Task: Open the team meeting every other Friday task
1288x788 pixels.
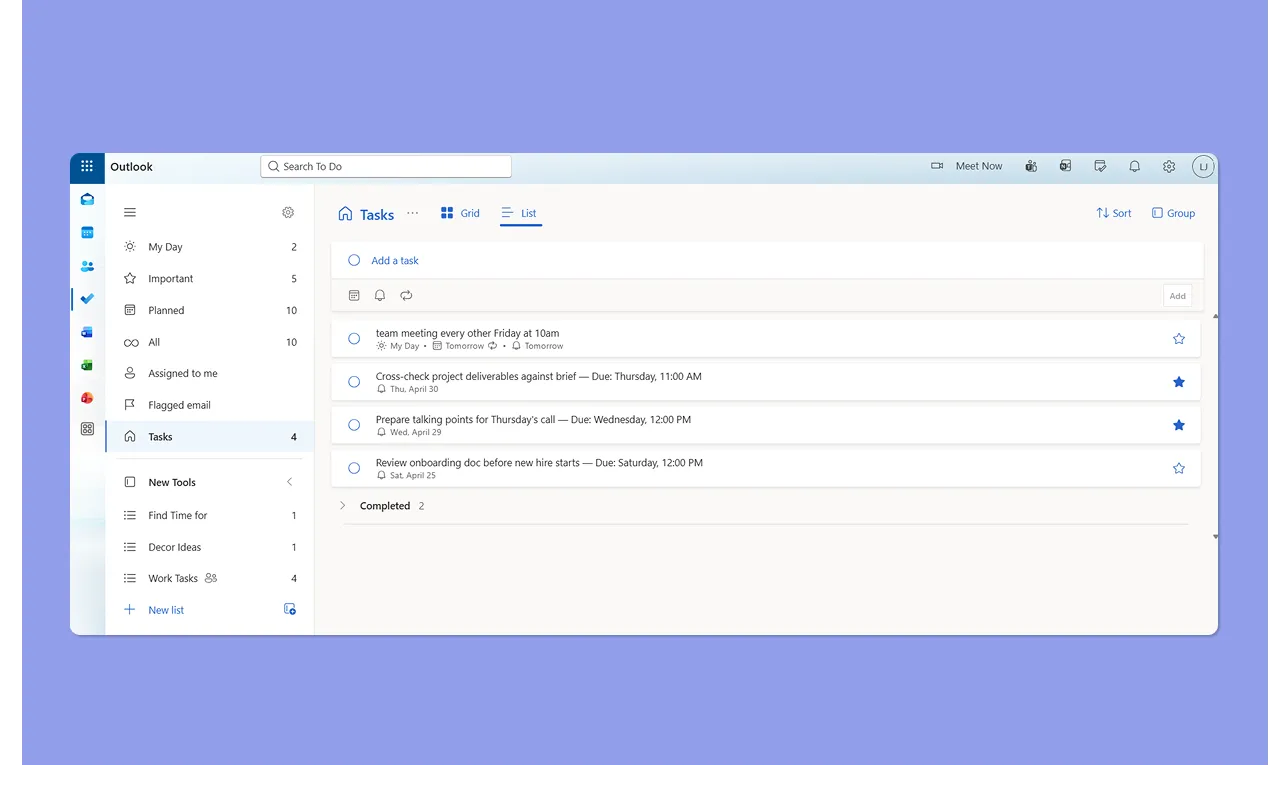Action: click(766, 339)
